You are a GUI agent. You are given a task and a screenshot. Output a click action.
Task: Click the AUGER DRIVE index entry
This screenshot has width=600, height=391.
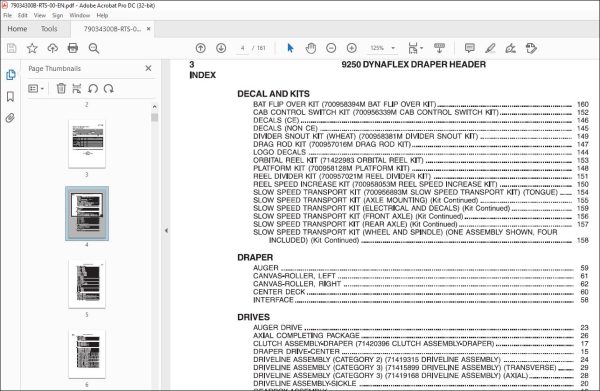(277, 327)
